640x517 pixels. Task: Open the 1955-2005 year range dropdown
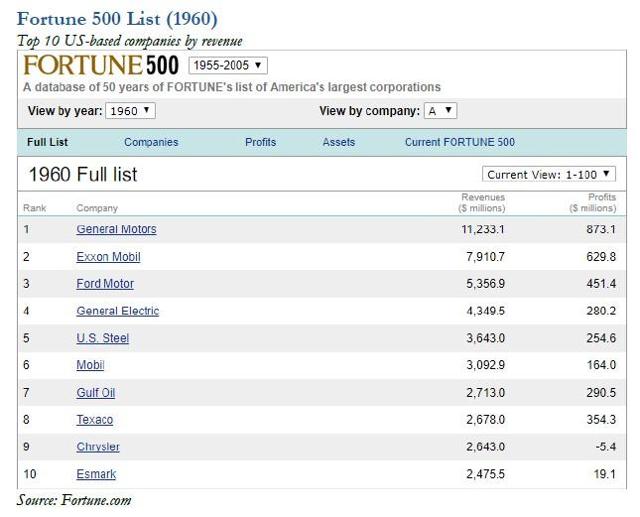coord(227,66)
